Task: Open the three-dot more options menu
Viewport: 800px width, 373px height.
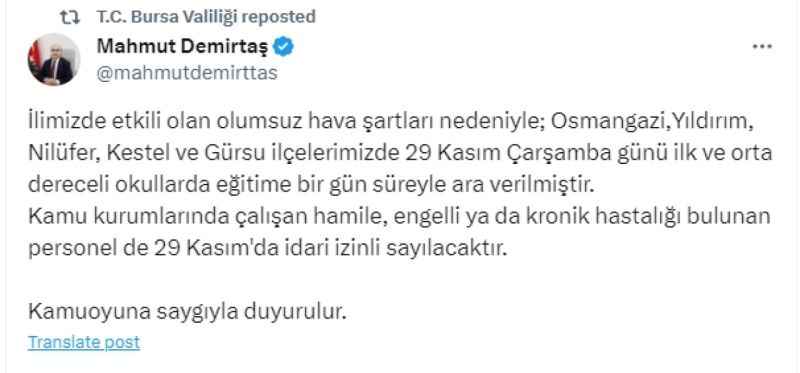Action: (x=762, y=47)
